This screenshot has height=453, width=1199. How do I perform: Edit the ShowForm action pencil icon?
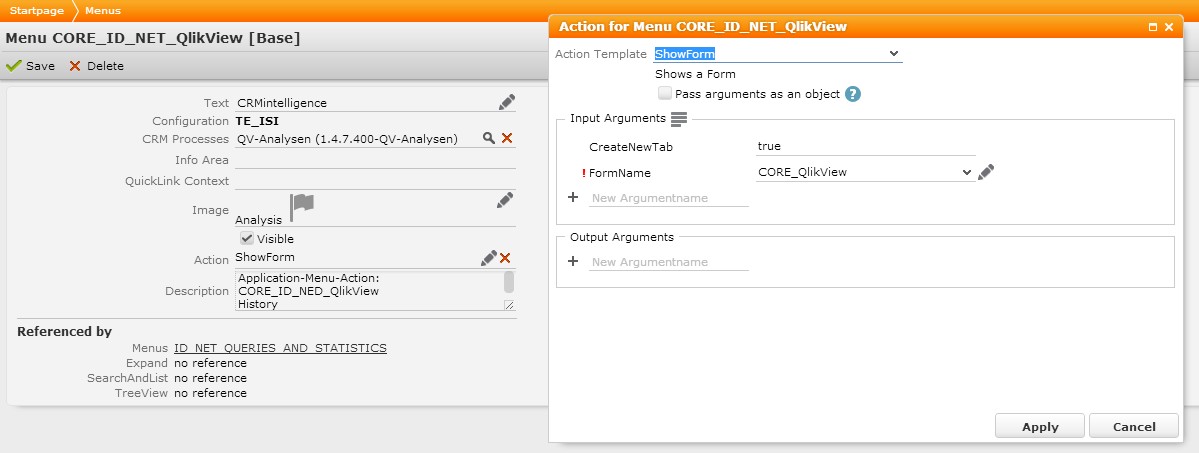click(489, 258)
